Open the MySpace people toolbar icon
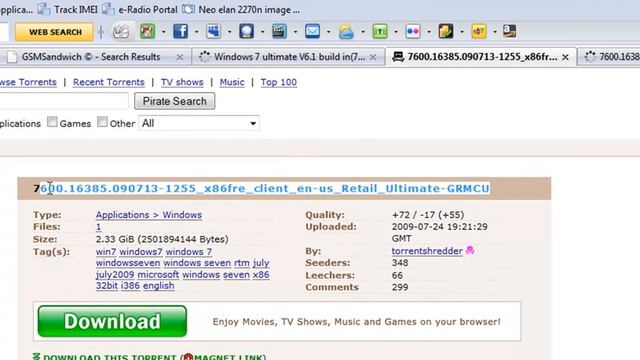 (x=213, y=31)
